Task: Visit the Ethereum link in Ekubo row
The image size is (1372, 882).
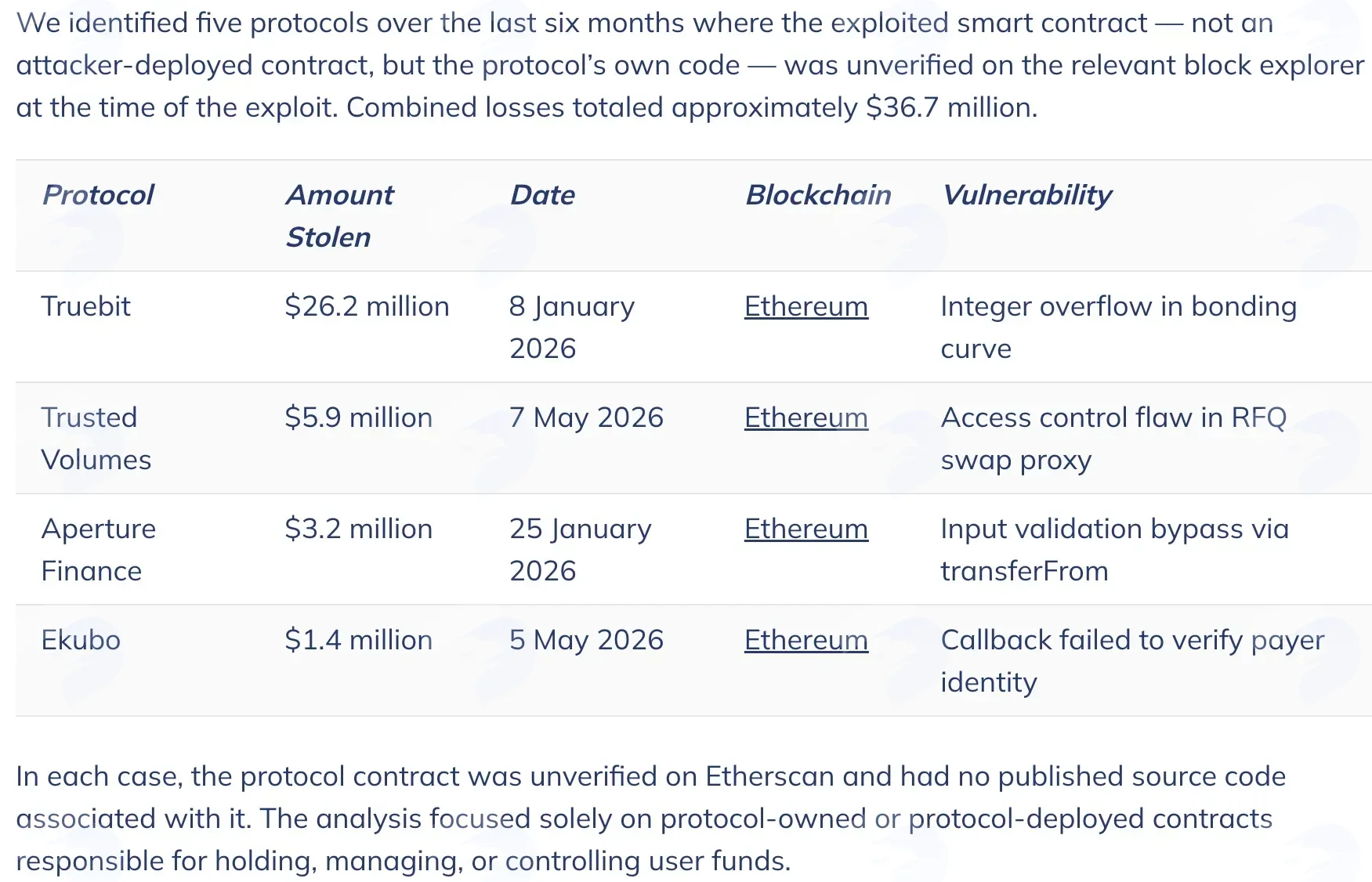Action: point(806,640)
